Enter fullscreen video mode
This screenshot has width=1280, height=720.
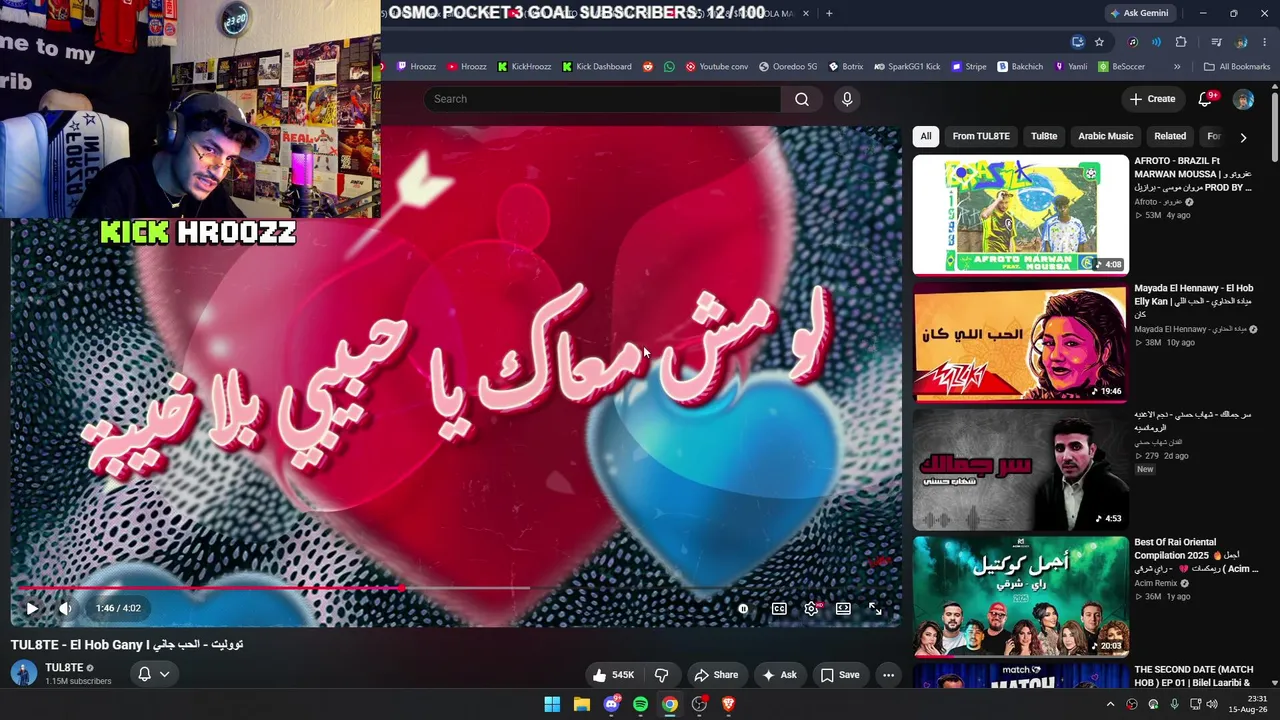(875, 608)
